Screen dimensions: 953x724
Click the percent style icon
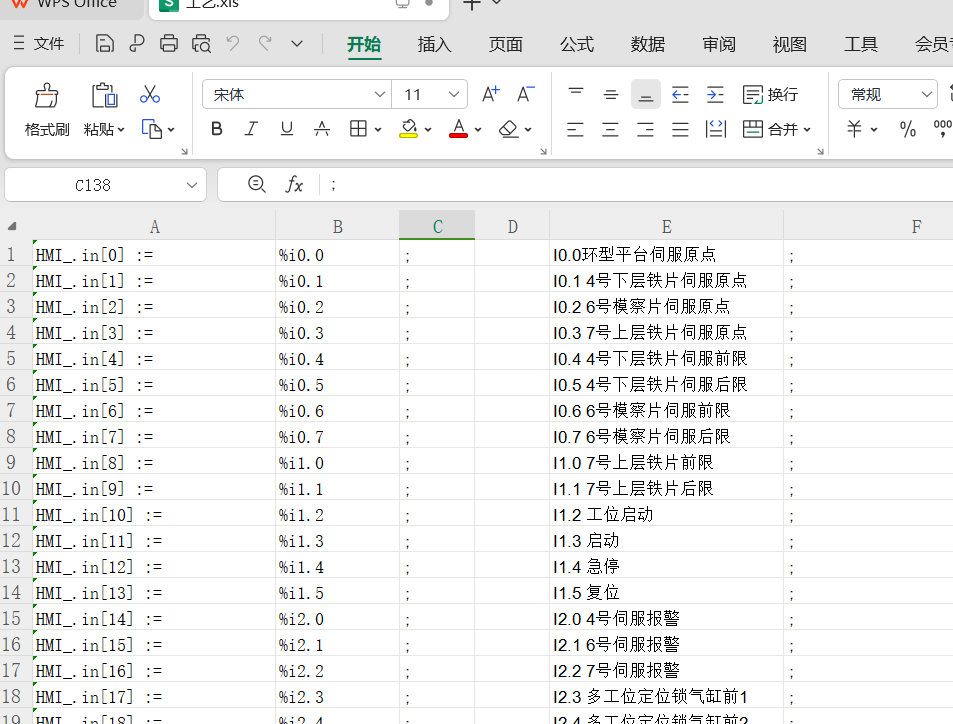pyautogui.click(x=908, y=129)
